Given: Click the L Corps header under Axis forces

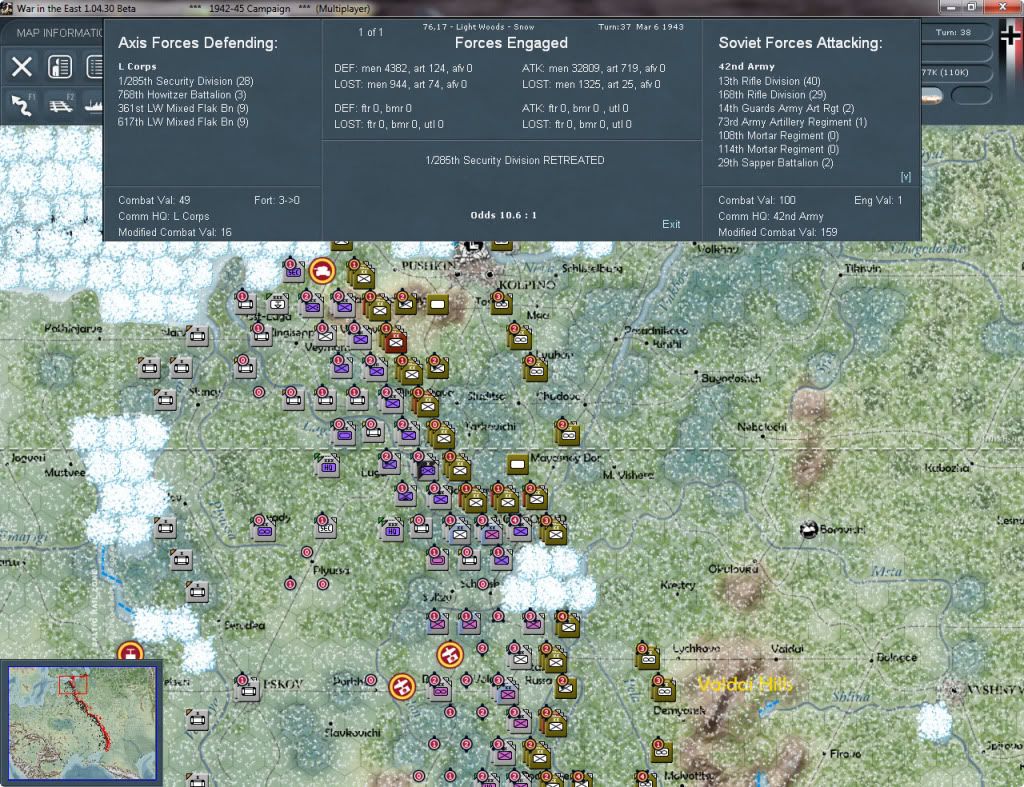Looking at the screenshot, I should (137, 67).
